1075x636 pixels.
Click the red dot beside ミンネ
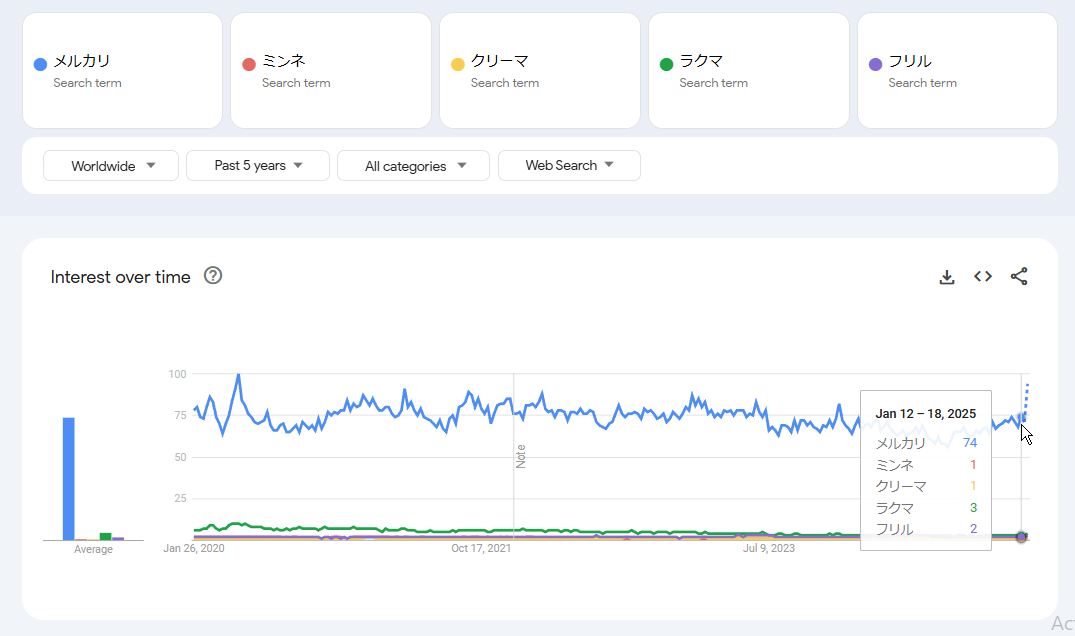pos(249,64)
